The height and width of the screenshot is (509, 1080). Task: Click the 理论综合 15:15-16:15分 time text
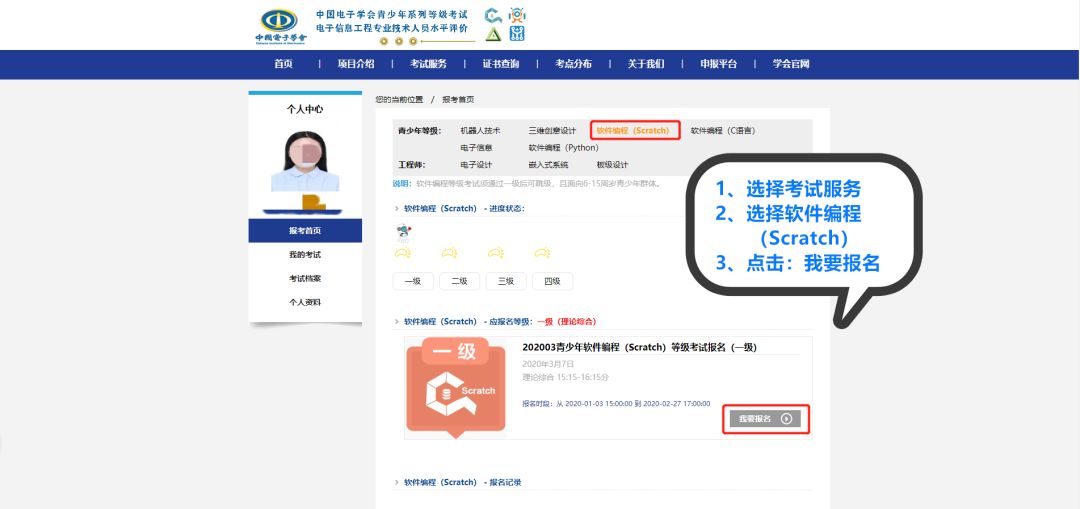[x=565, y=377]
